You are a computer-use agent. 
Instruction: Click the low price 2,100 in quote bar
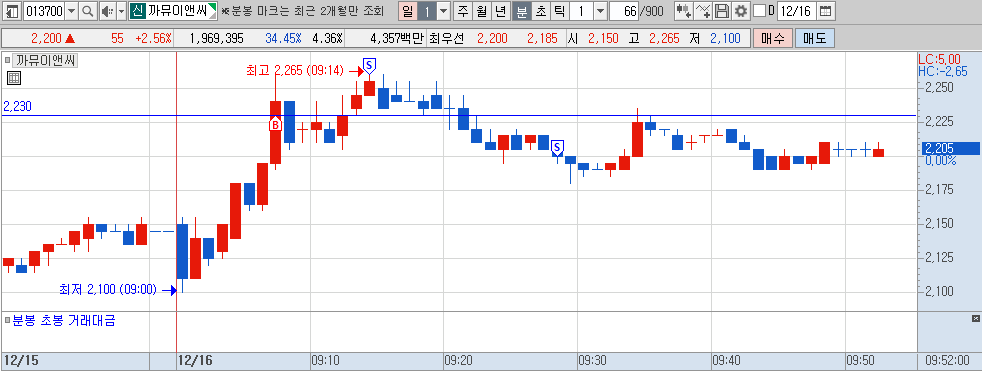click(725, 38)
